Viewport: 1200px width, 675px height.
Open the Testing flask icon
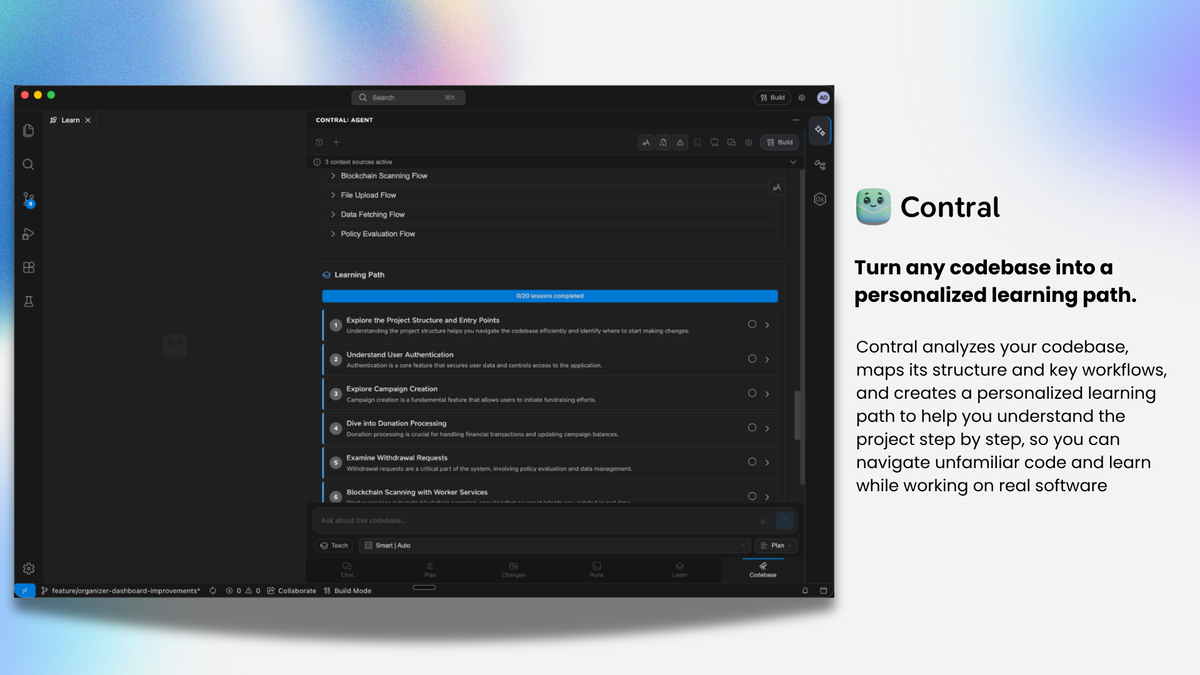point(28,302)
